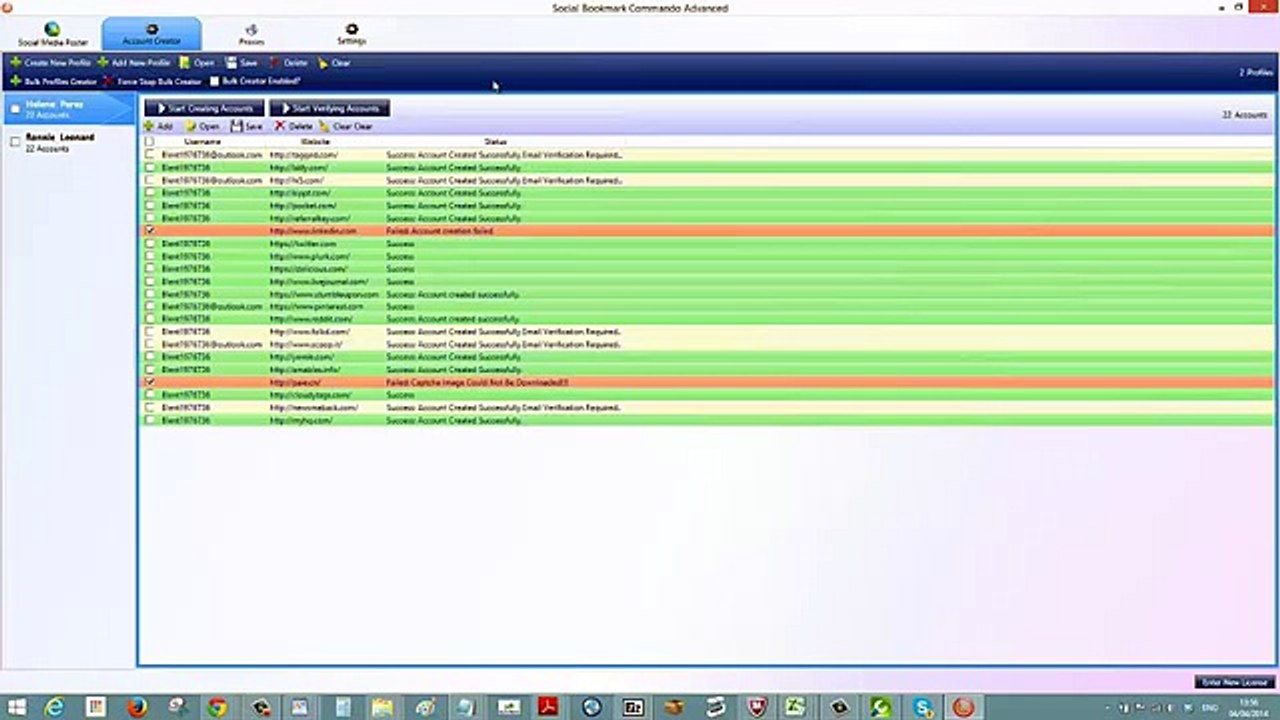Click Delete in the profiles toolbar
The image size is (1280, 720).
(x=289, y=62)
